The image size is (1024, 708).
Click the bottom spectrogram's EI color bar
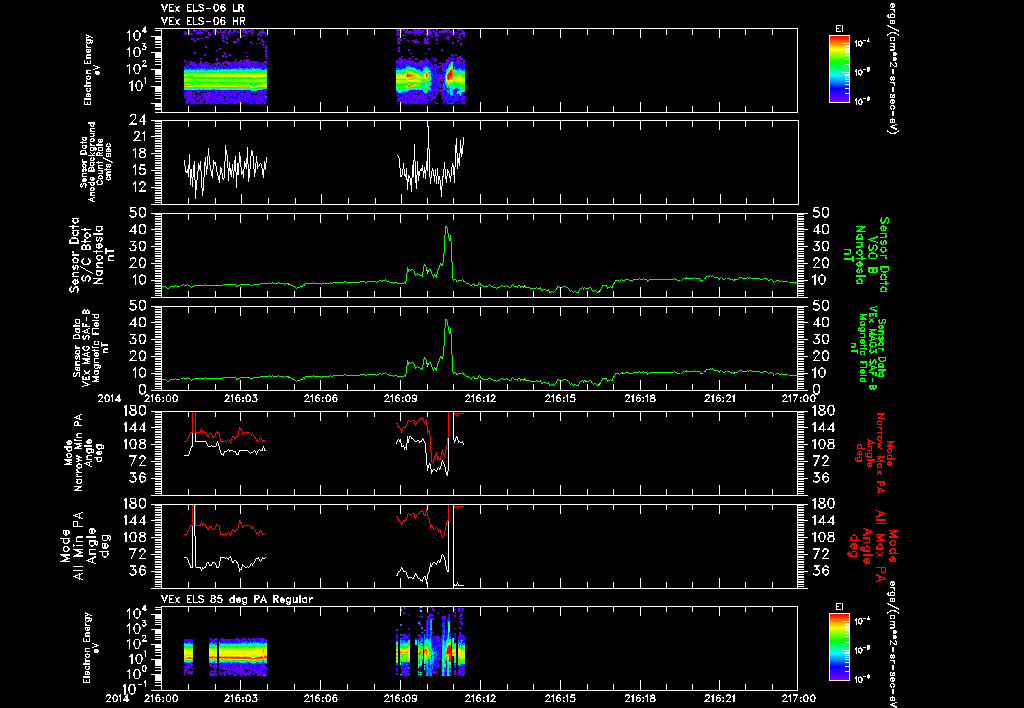tap(839, 647)
